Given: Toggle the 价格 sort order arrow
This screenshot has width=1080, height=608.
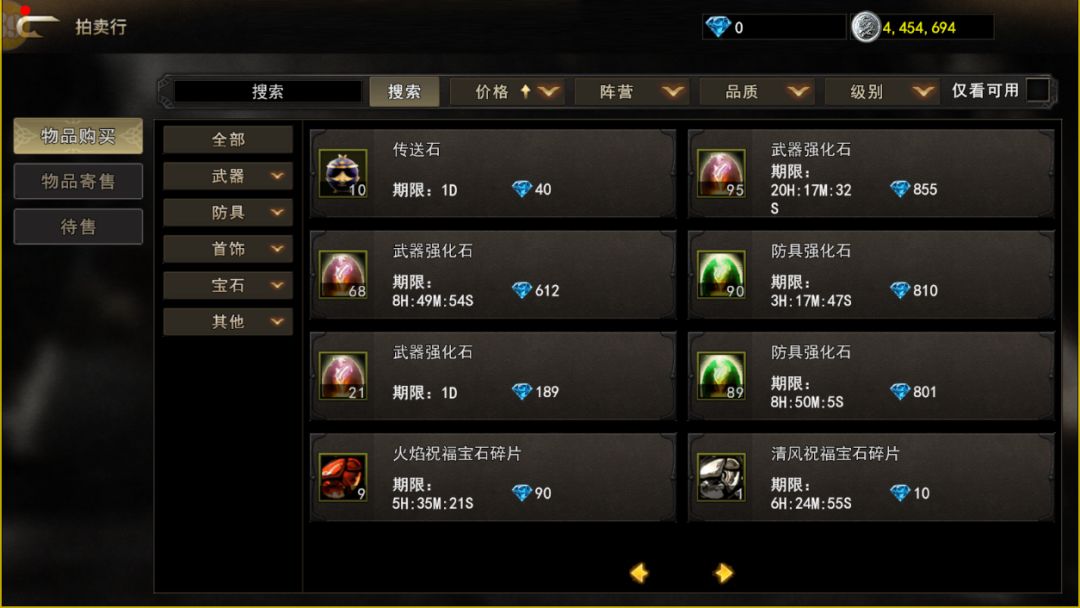Looking at the screenshot, I should [x=526, y=91].
